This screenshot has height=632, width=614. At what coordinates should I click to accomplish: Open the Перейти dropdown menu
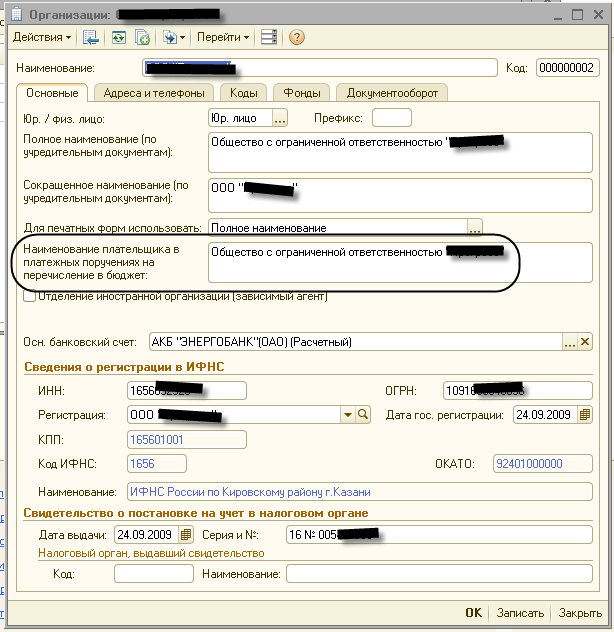pos(222,38)
